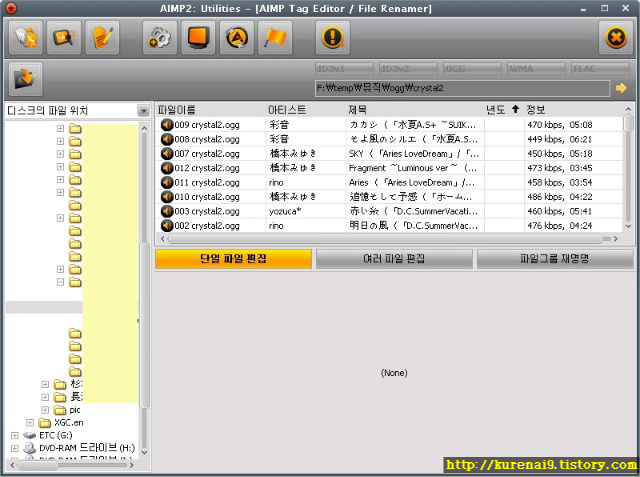Click the exclamation mark about icon

(x=333, y=38)
